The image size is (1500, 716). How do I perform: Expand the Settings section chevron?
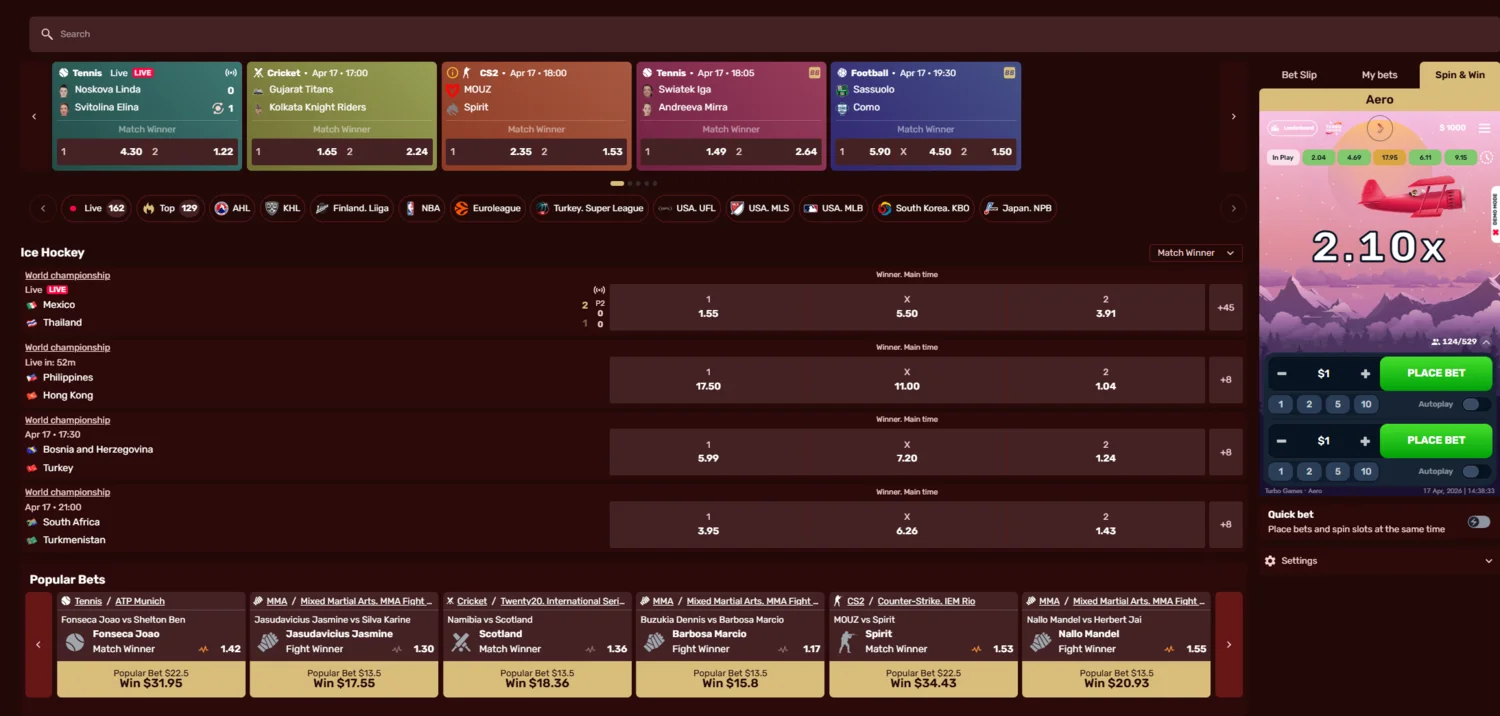tap(1489, 561)
